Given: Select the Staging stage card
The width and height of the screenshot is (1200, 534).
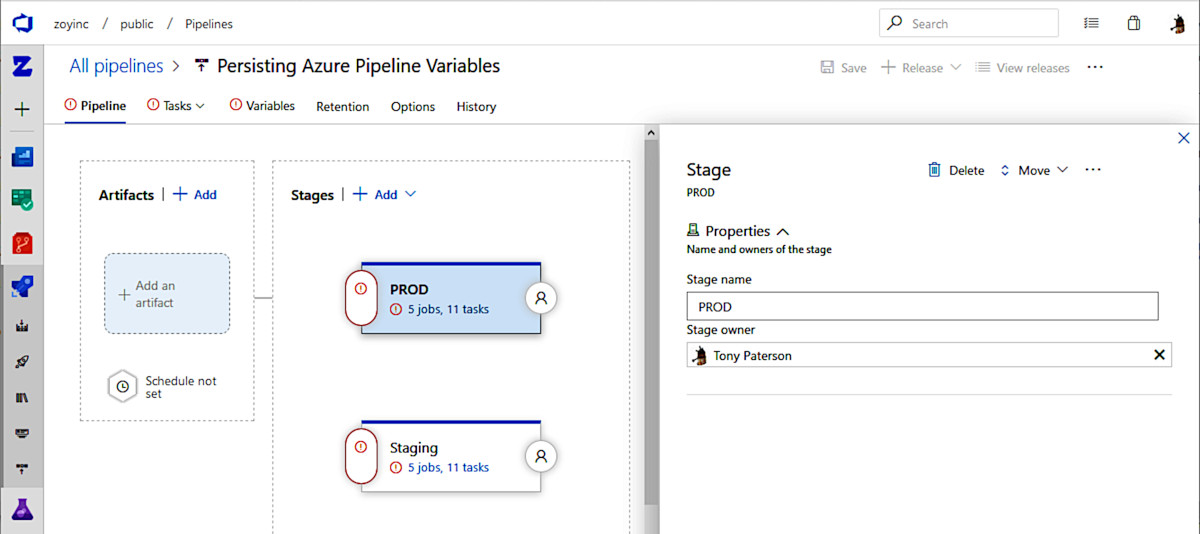Looking at the screenshot, I should [451, 456].
